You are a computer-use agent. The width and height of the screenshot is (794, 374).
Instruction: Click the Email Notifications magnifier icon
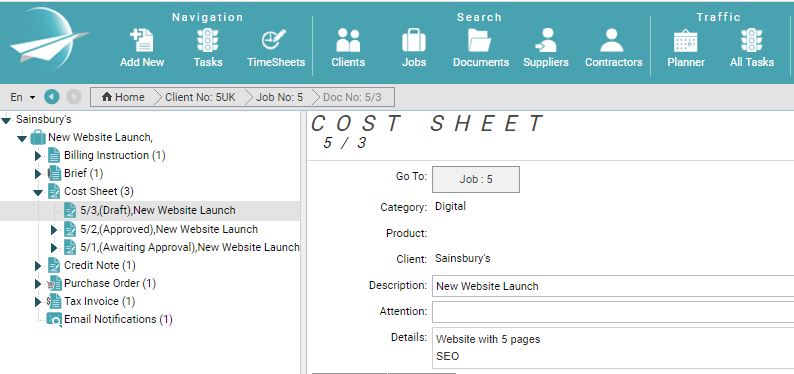54,319
